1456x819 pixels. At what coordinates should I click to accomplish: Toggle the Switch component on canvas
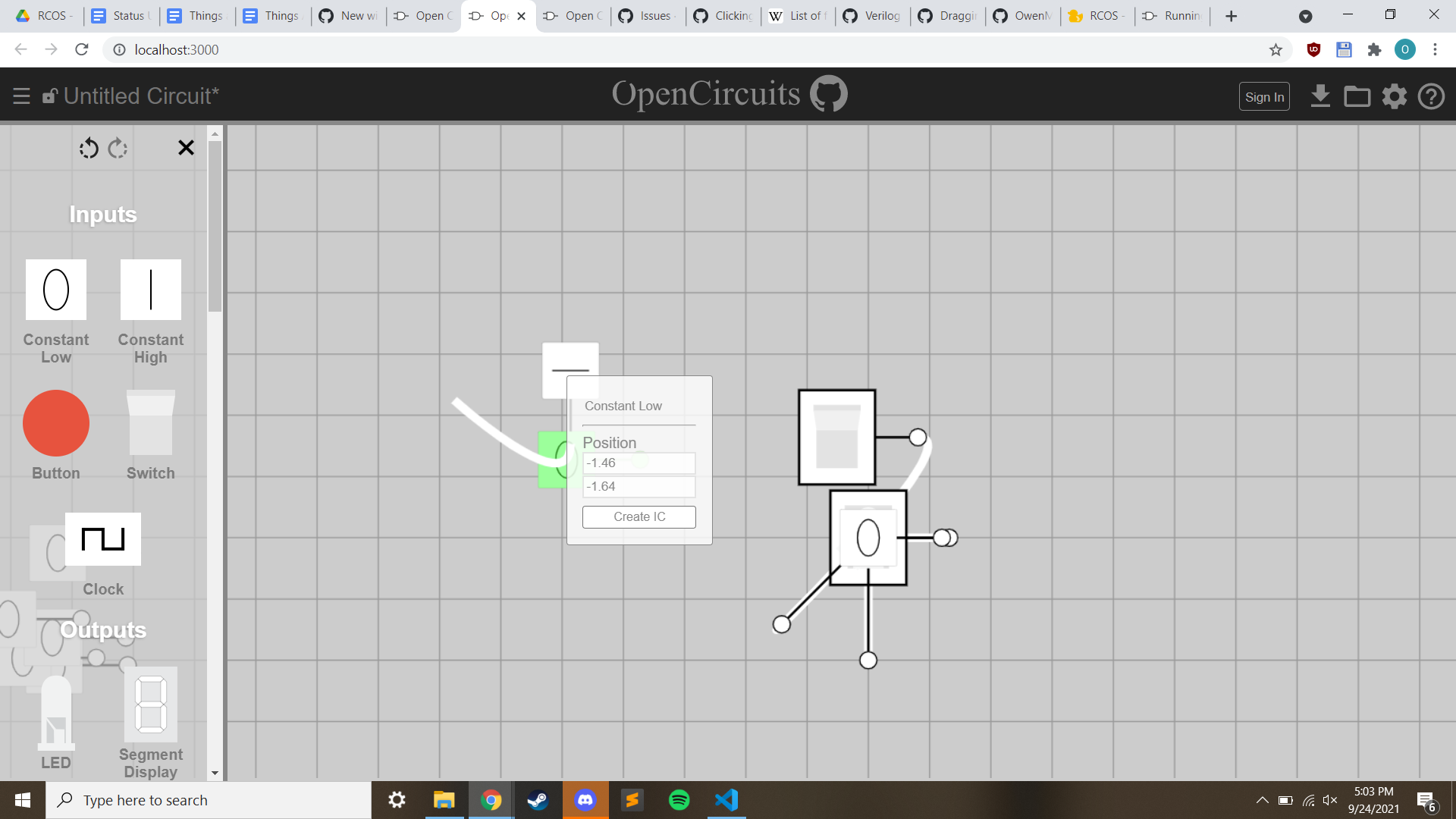pyautogui.click(x=836, y=438)
